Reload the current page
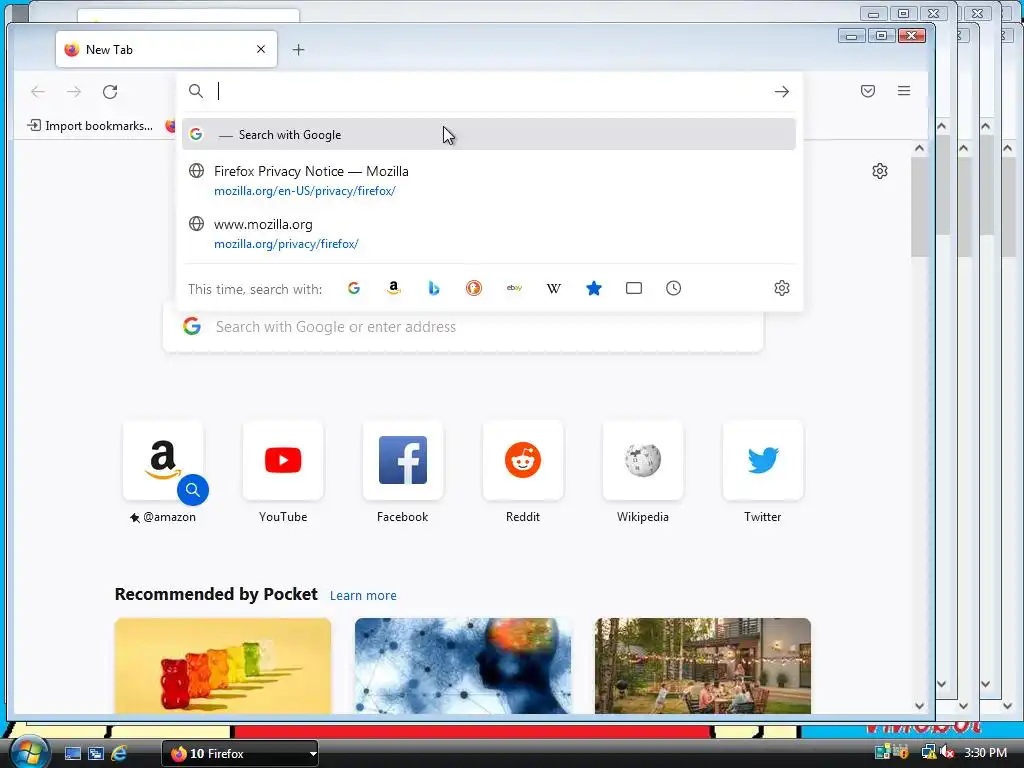The image size is (1024, 768). coord(110,91)
